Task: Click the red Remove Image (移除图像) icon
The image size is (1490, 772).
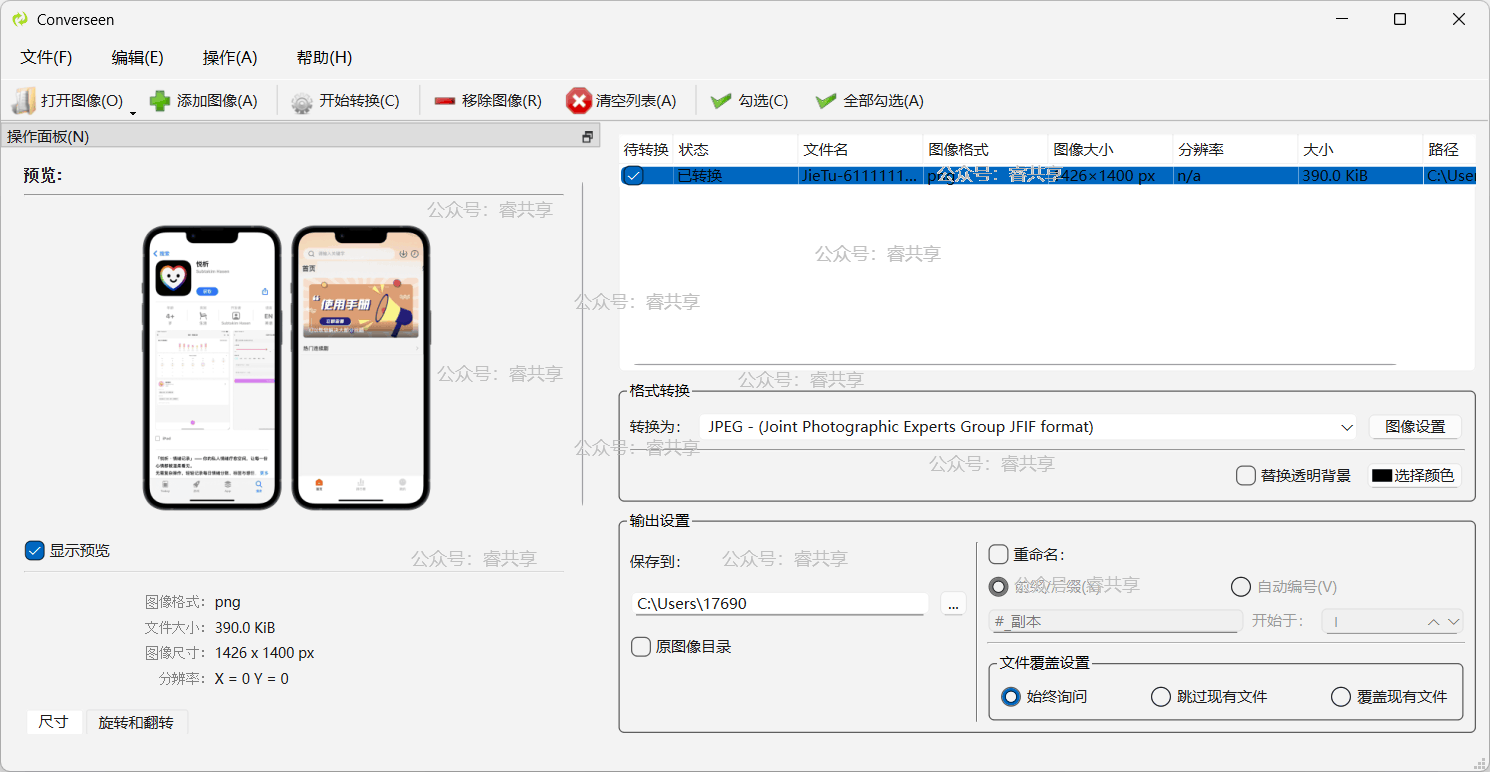Action: (445, 101)
